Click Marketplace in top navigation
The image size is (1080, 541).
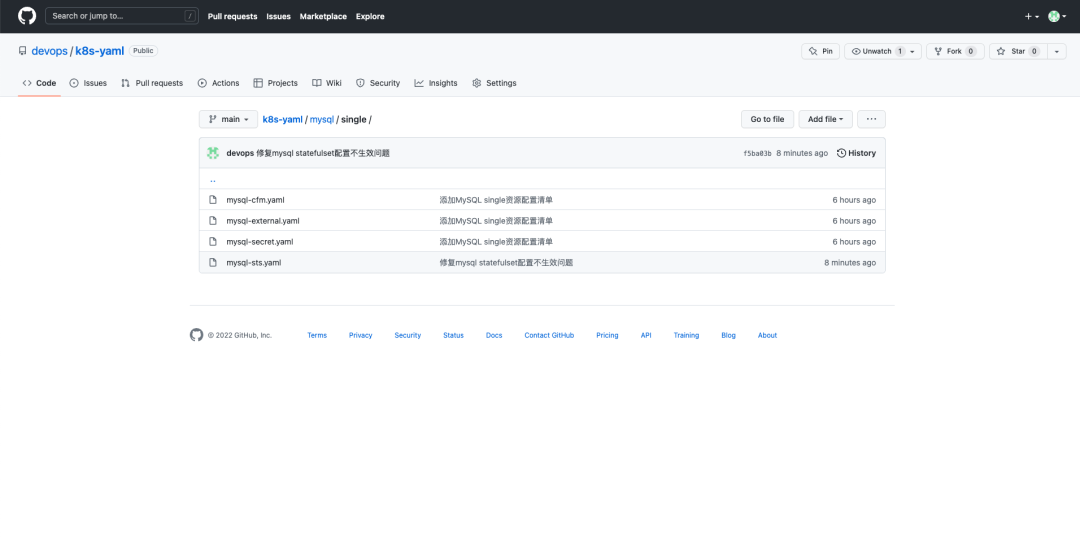(x=323, y=17)
